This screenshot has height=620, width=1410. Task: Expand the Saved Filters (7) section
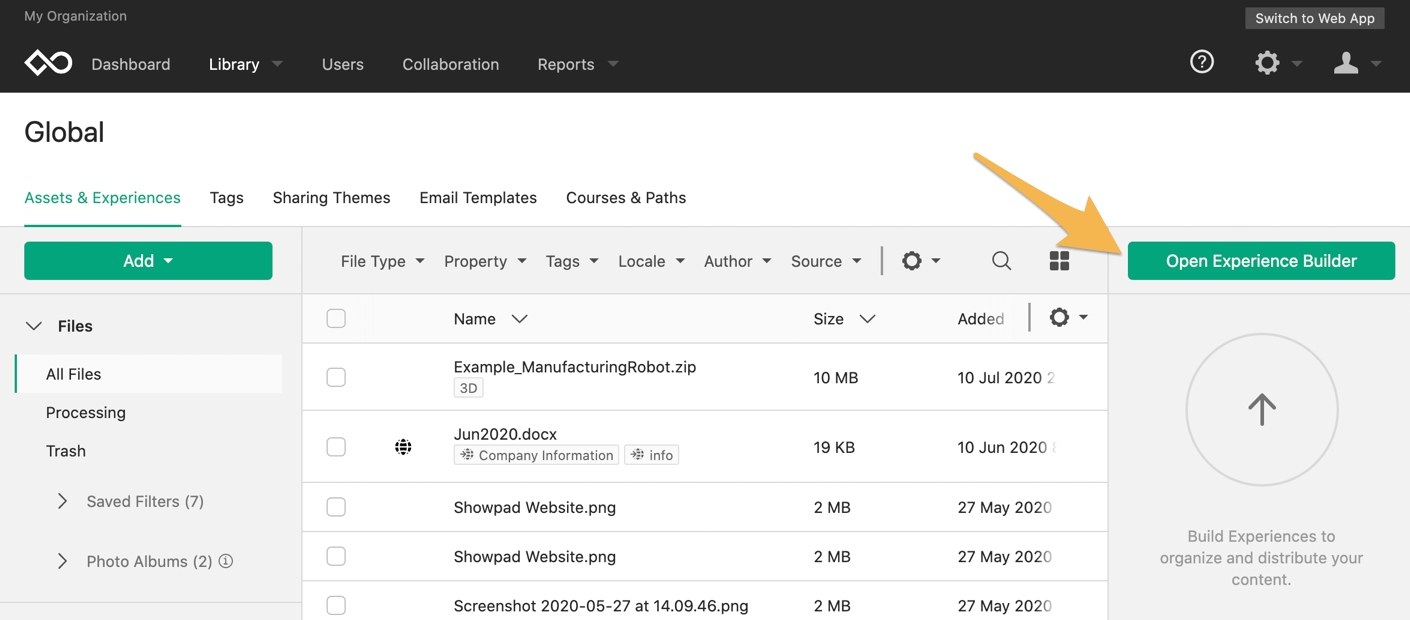pyautogui.click(x=62, y=501)
